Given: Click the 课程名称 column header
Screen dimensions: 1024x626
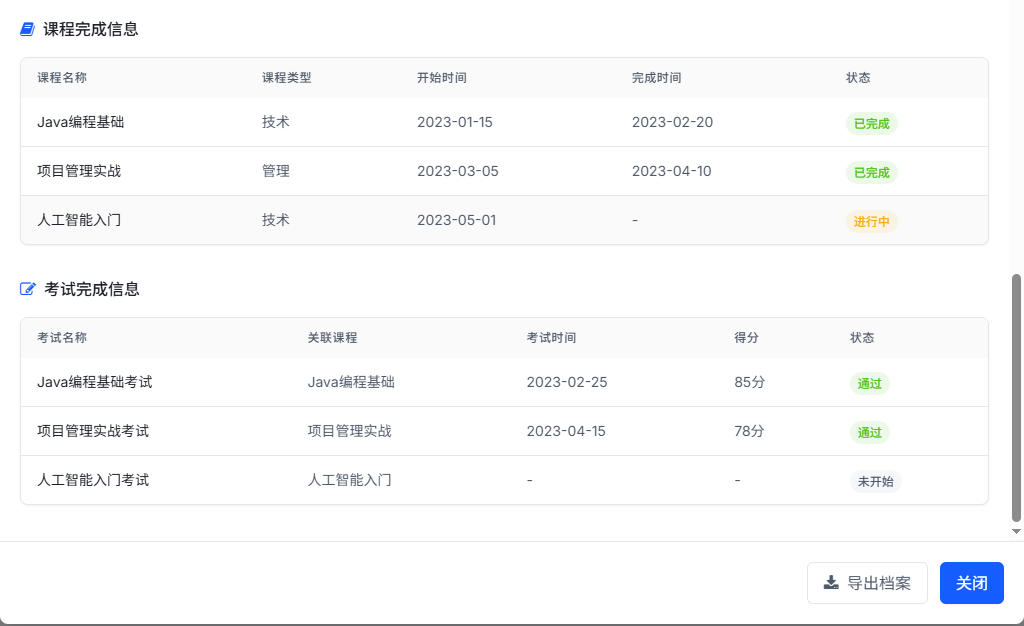Looking at the screenshot, I should 62,78.
